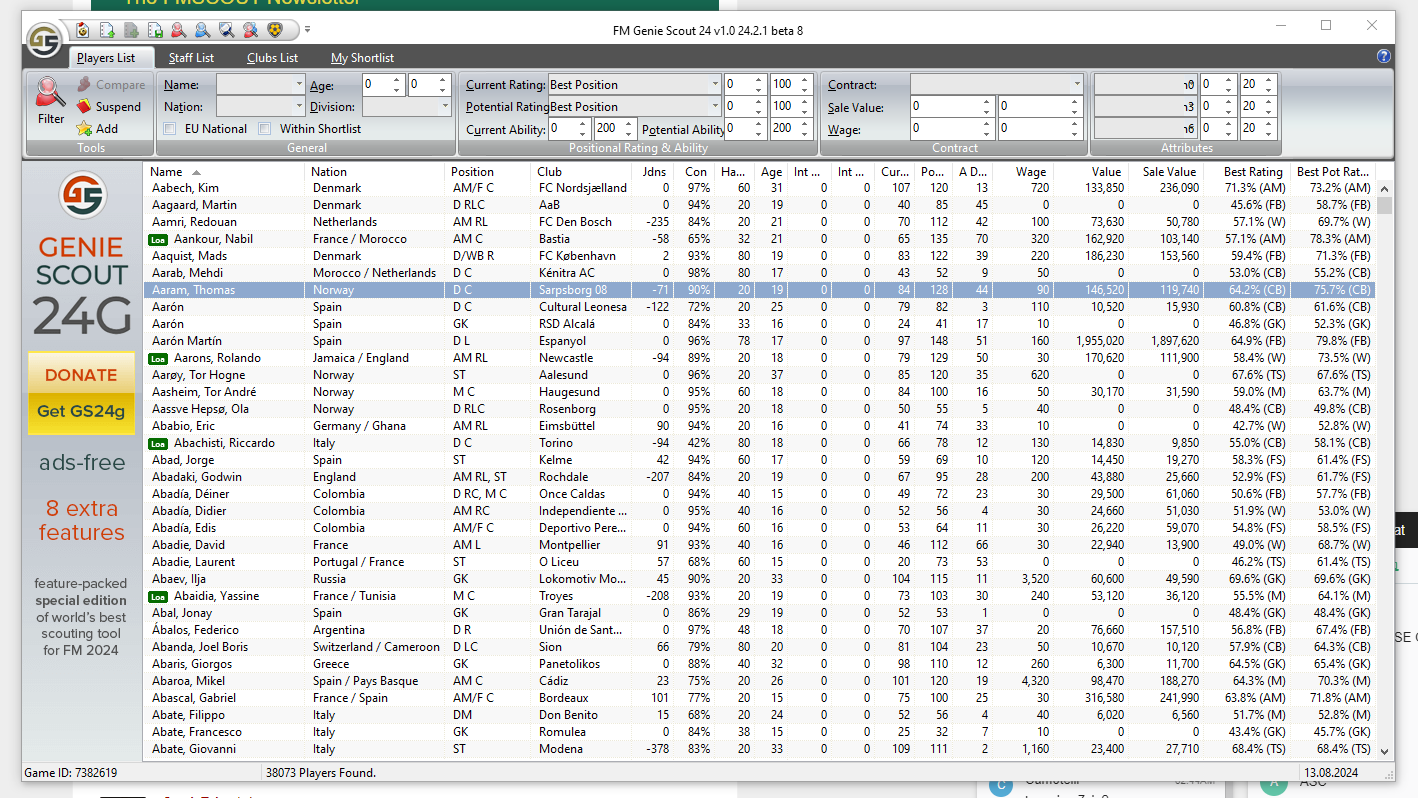
Task: Click the shield magnifier search toolbar icon
Action: click(227, 29)
